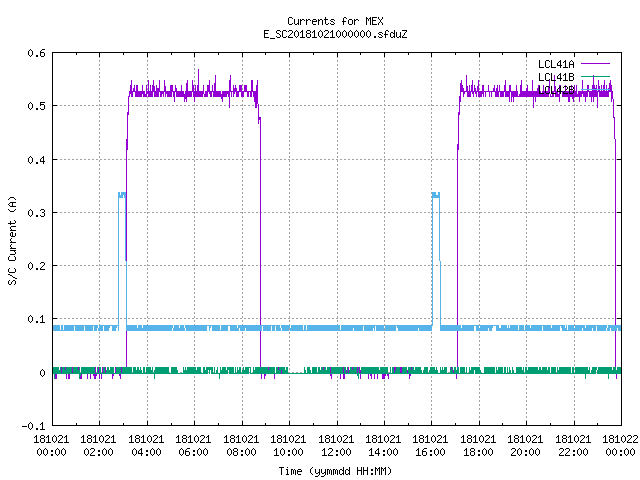Click the LCL42B legend label

[x=556, y=90]
